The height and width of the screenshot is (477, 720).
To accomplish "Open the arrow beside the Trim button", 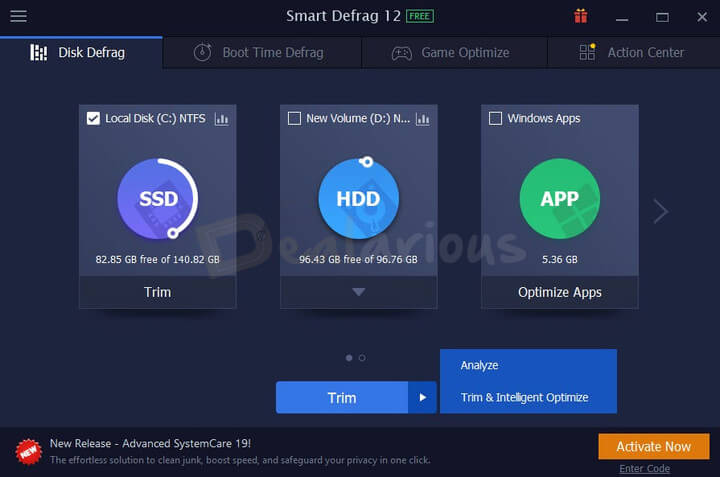I will click(x=422, y=398).
